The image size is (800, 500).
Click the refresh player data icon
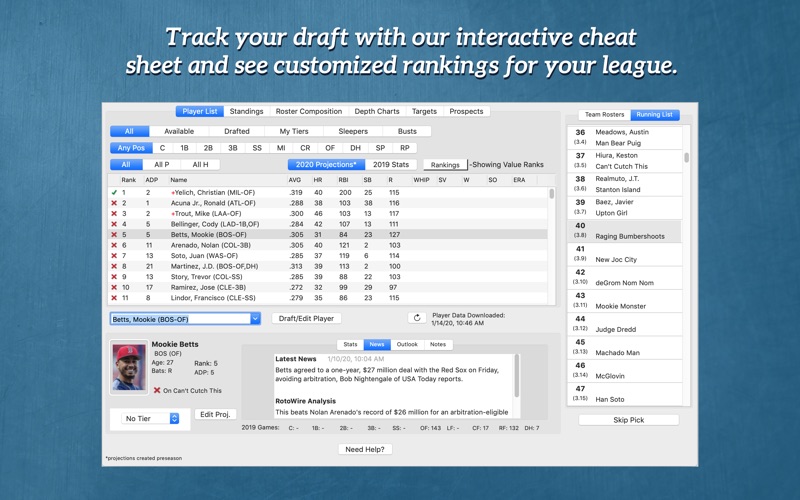click(417, 318)
